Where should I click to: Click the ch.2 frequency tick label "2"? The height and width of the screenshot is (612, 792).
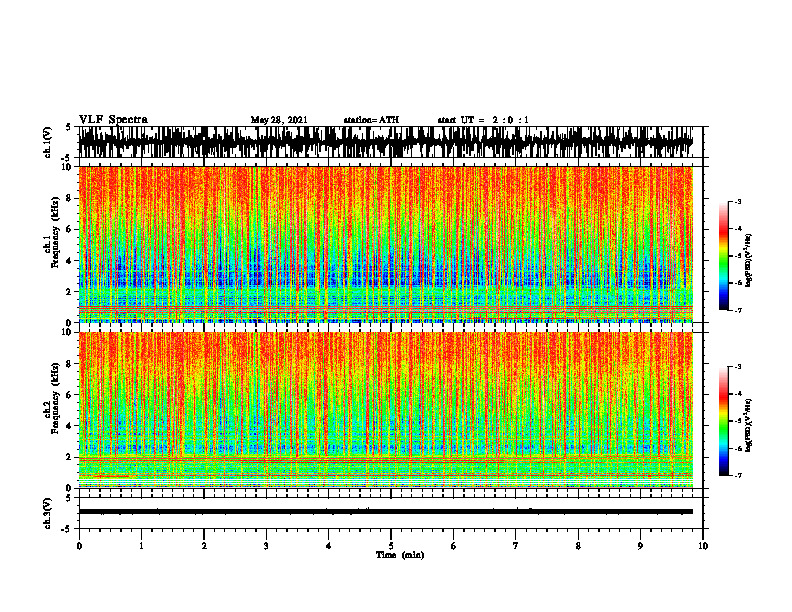(x=69, y=457)
